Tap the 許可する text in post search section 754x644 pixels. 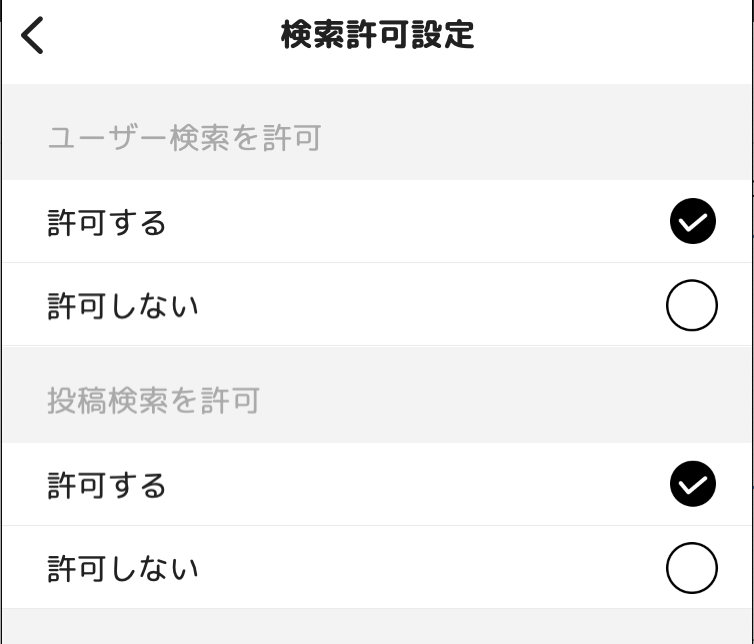click(107, 485)
